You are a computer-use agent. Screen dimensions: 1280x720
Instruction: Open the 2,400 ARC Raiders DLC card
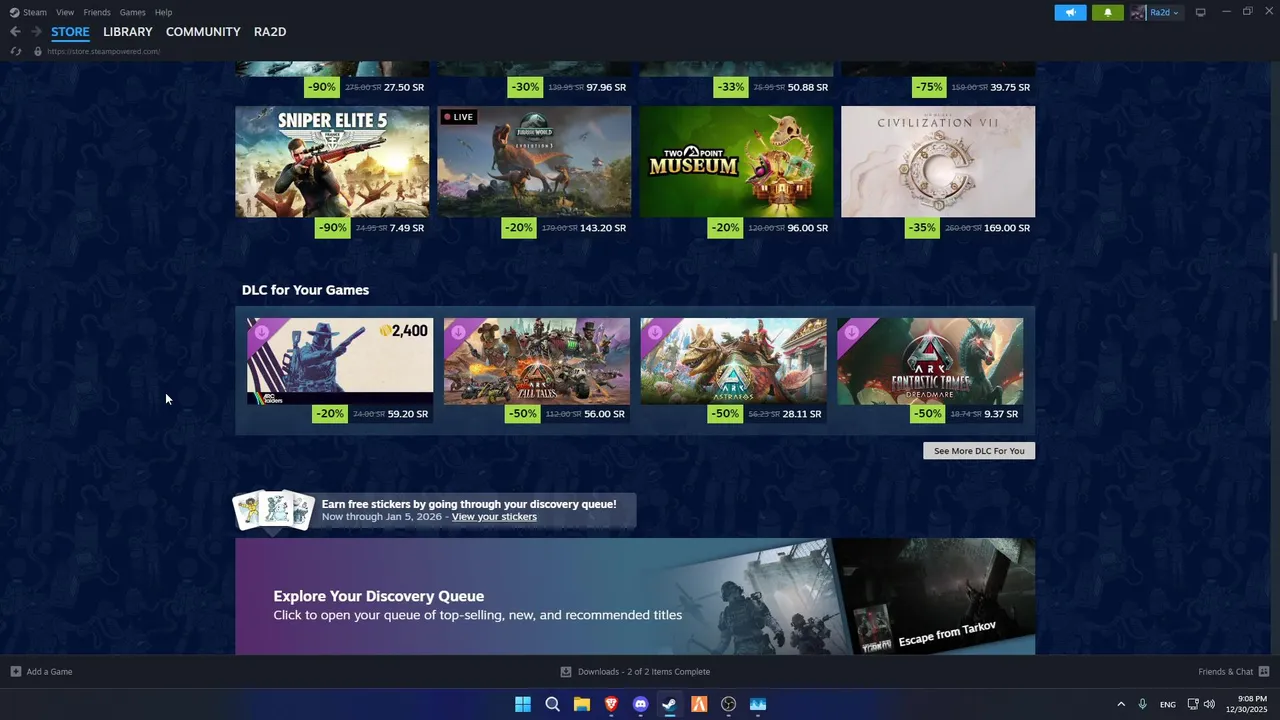[x=340, y=361]
